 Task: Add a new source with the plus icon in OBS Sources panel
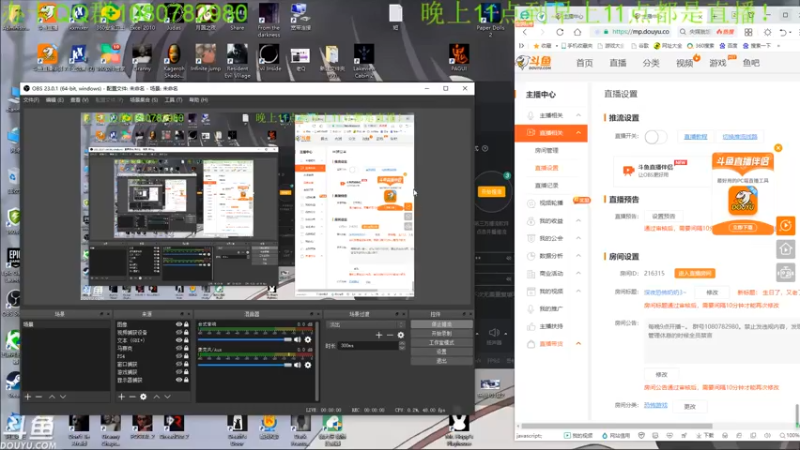click(x=121, y=396)
